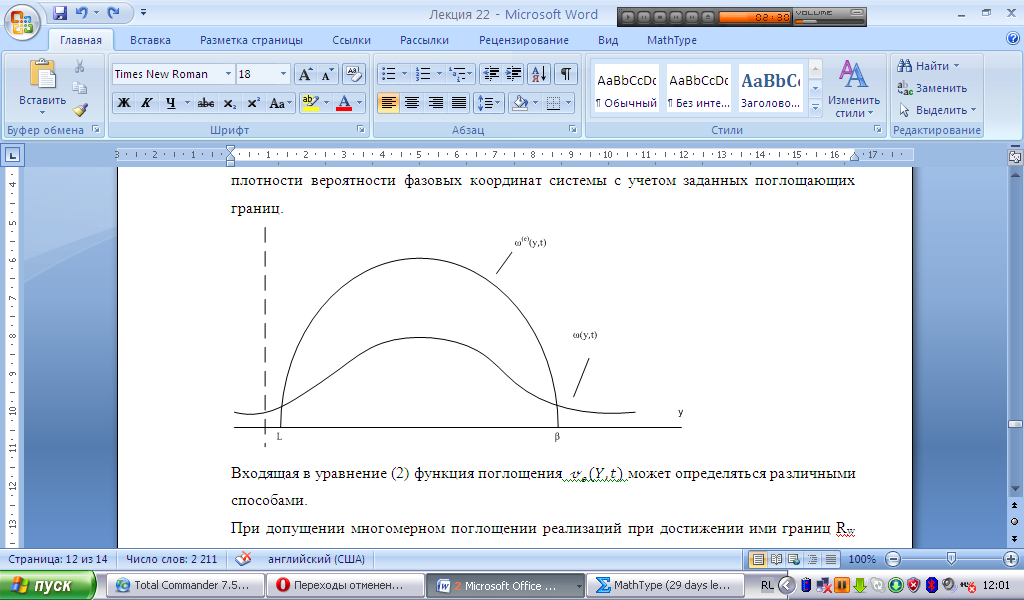This screenshot has width=1024, height=600.
Task: Open the Шрифт dialog launcher
Action: pyautogui.click(x=360, y=129)
